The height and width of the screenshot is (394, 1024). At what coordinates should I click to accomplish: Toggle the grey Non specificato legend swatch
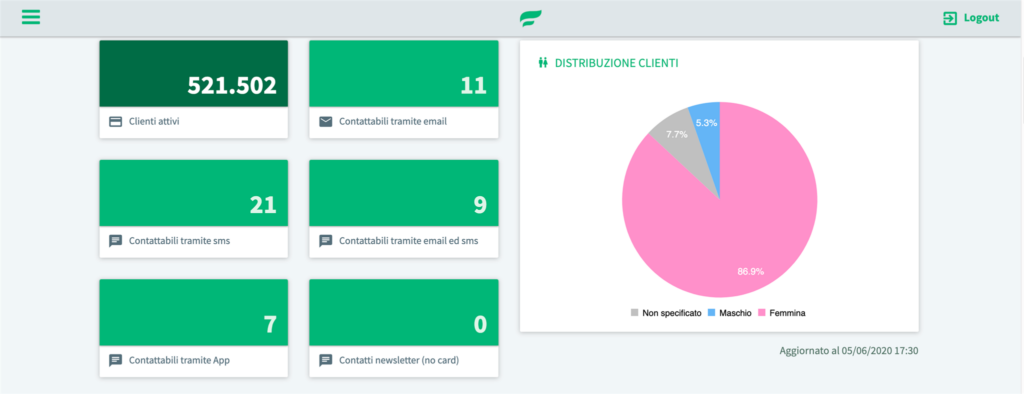pos(635,313)
